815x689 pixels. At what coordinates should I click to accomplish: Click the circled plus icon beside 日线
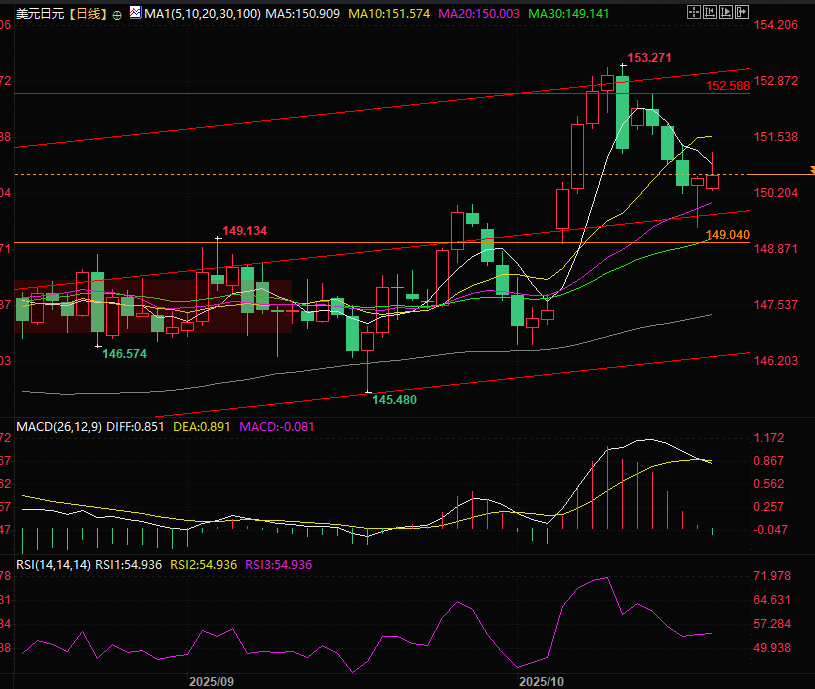click(x=117, y=15)
